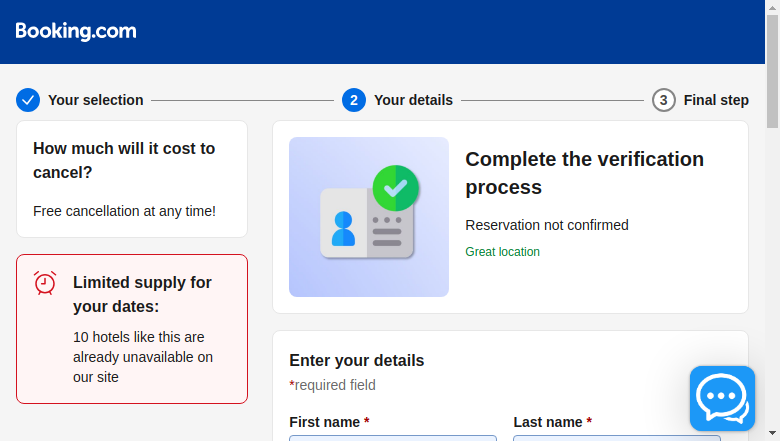Click the vertical scrollbar thumb
Screen dimensions: 780x441
773,72
